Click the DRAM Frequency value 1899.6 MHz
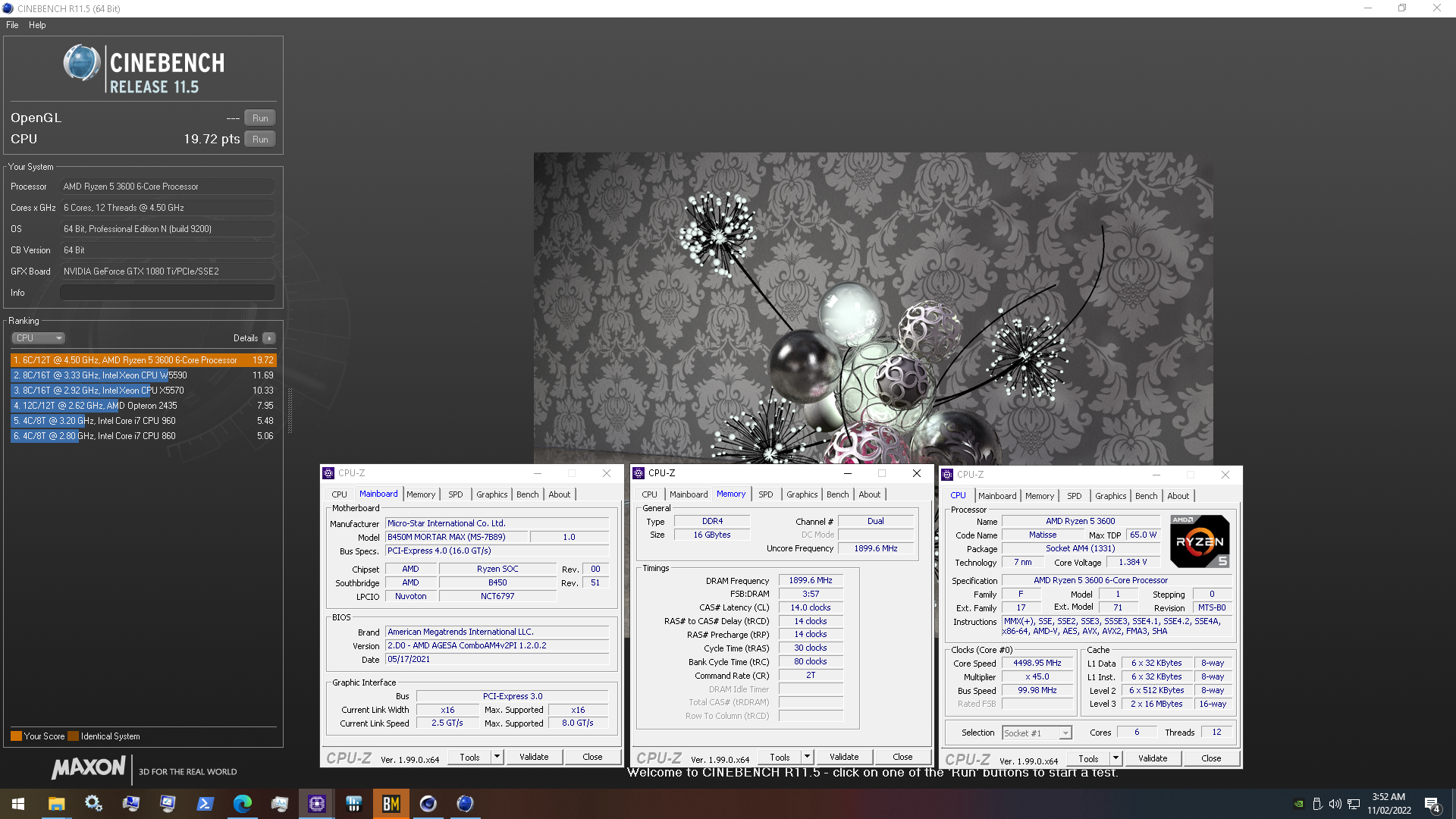 pos(811,580)
